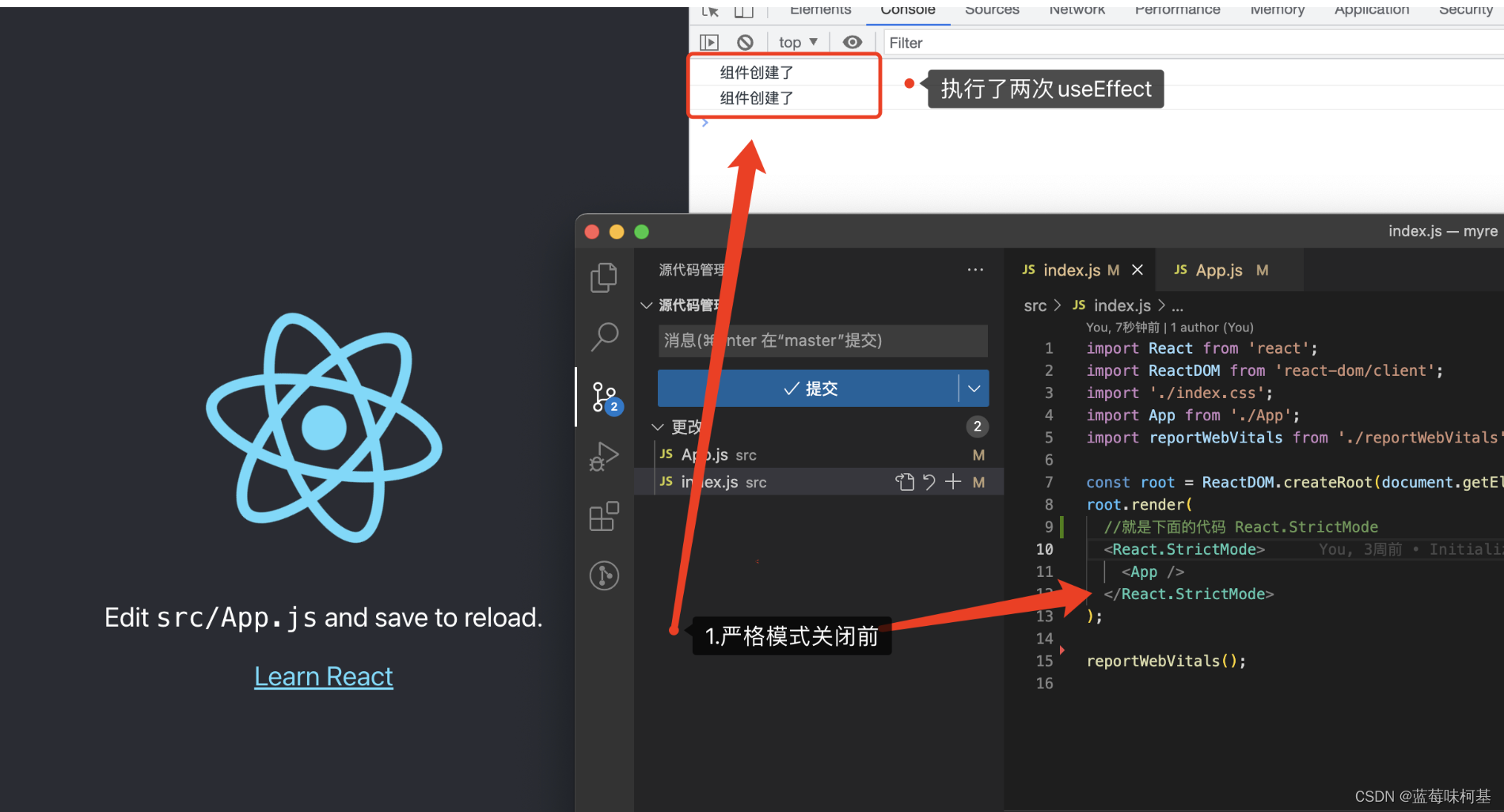Switch to the Security tab in DevTools
1504x812 pixels.
pyautogui.click(x=1466, y=11)
